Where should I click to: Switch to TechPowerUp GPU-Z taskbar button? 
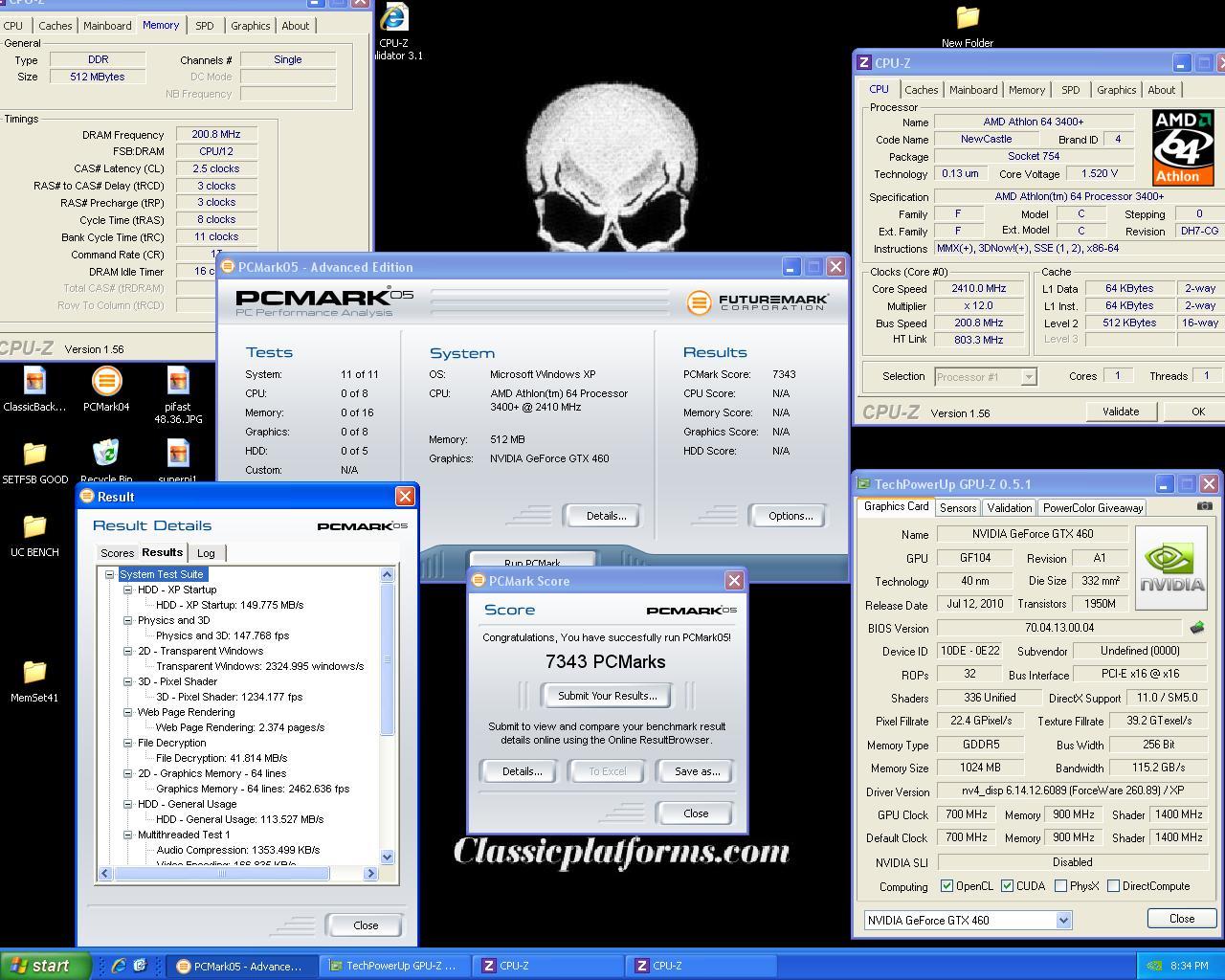point(394,966)
